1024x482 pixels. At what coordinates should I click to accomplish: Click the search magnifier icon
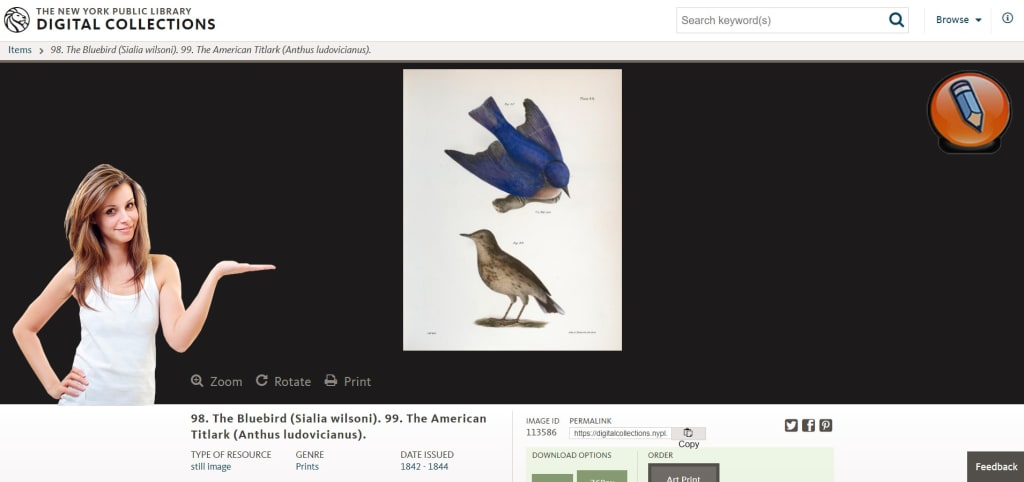pyautogui.click(x=897, y=20)
